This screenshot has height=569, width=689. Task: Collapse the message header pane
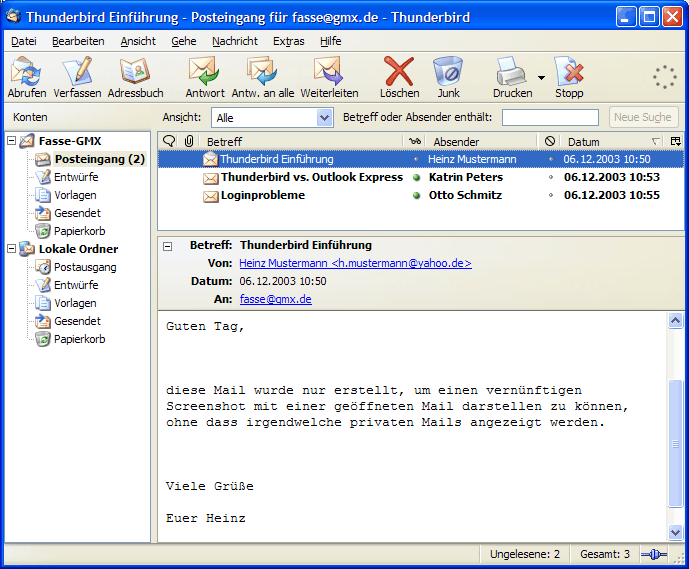pyautogui.click(x=167, y=246)
